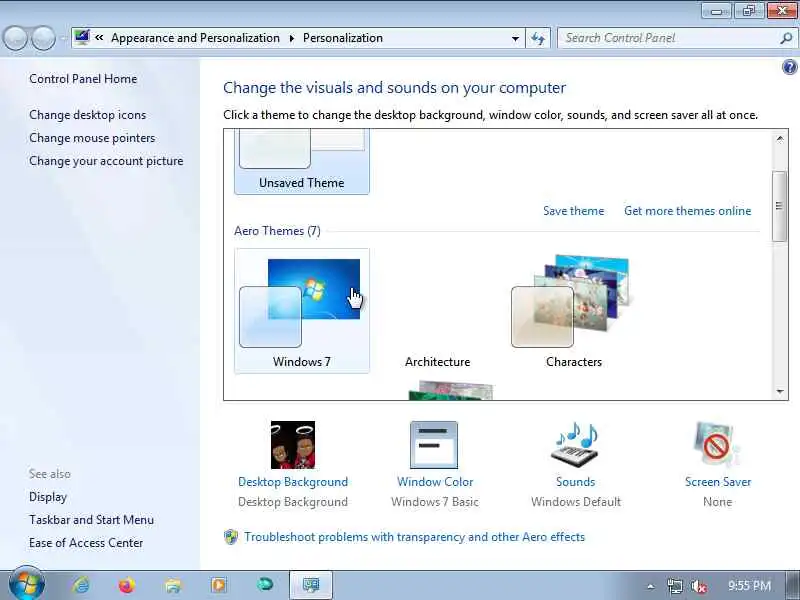Screen dimensions: 800x600
Task: Click Get more themes online
Action: point(687,211)
